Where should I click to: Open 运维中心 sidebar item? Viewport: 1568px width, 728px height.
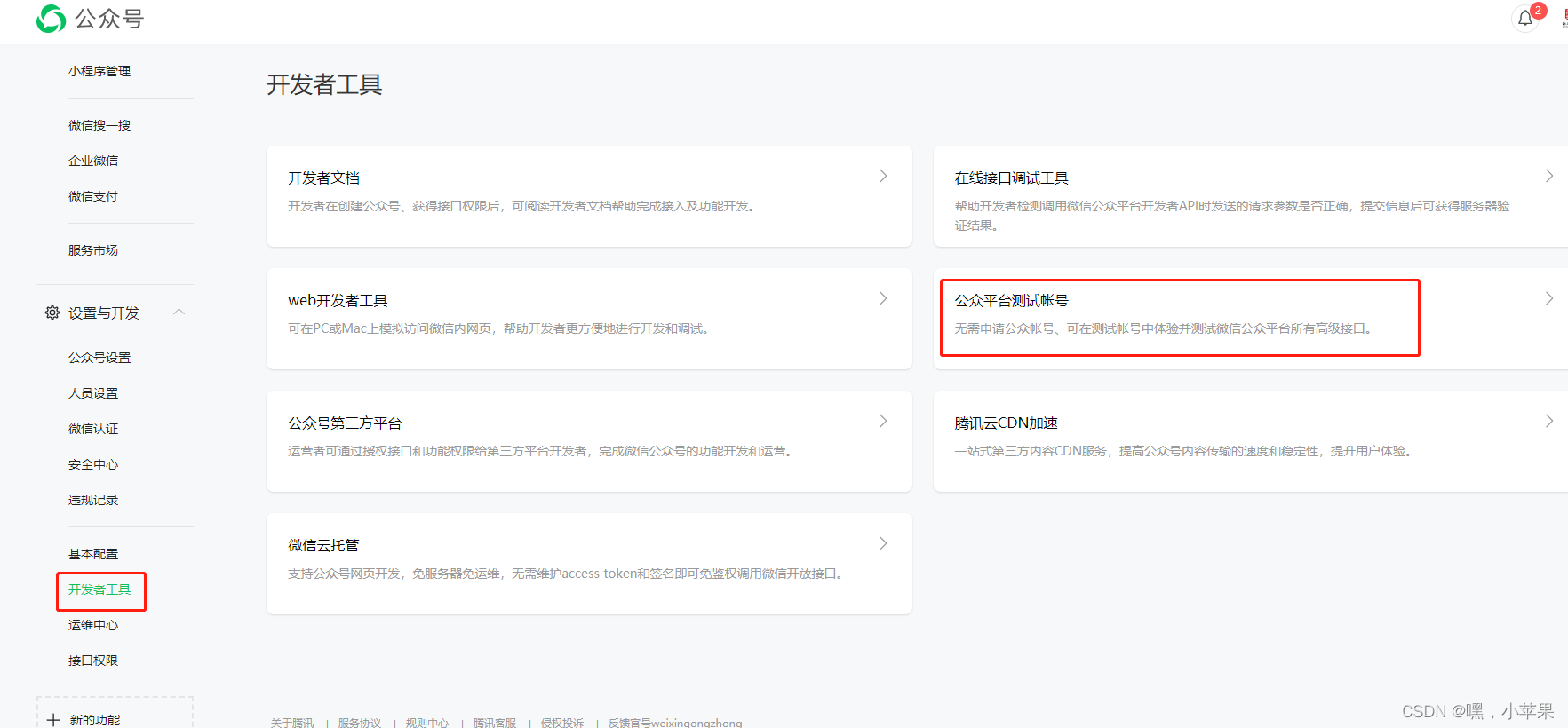coord(93,625)
